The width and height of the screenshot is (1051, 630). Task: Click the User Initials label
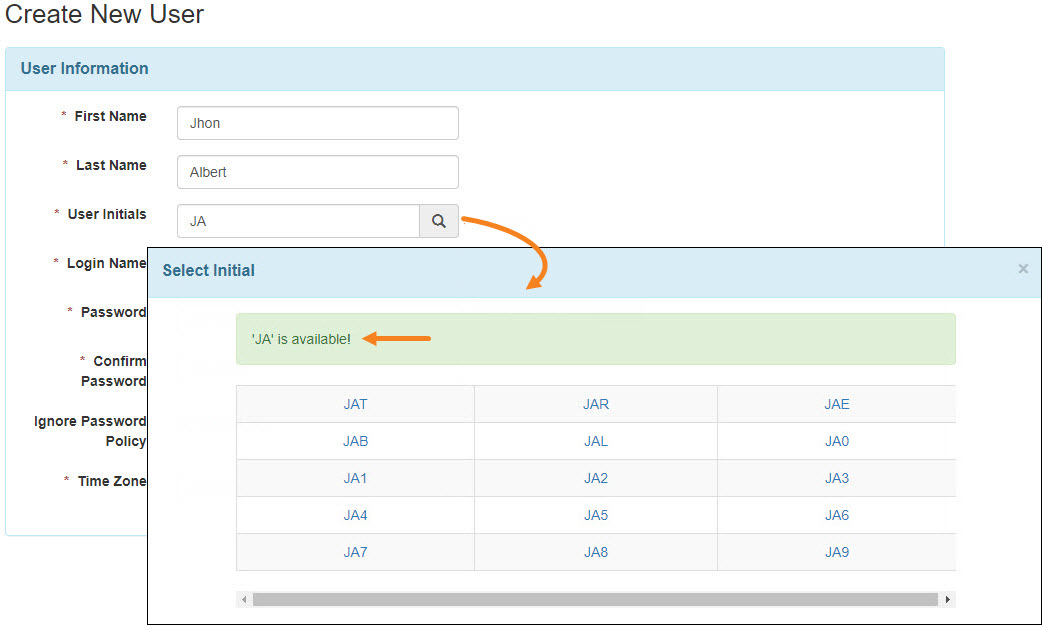pos(107,214)
